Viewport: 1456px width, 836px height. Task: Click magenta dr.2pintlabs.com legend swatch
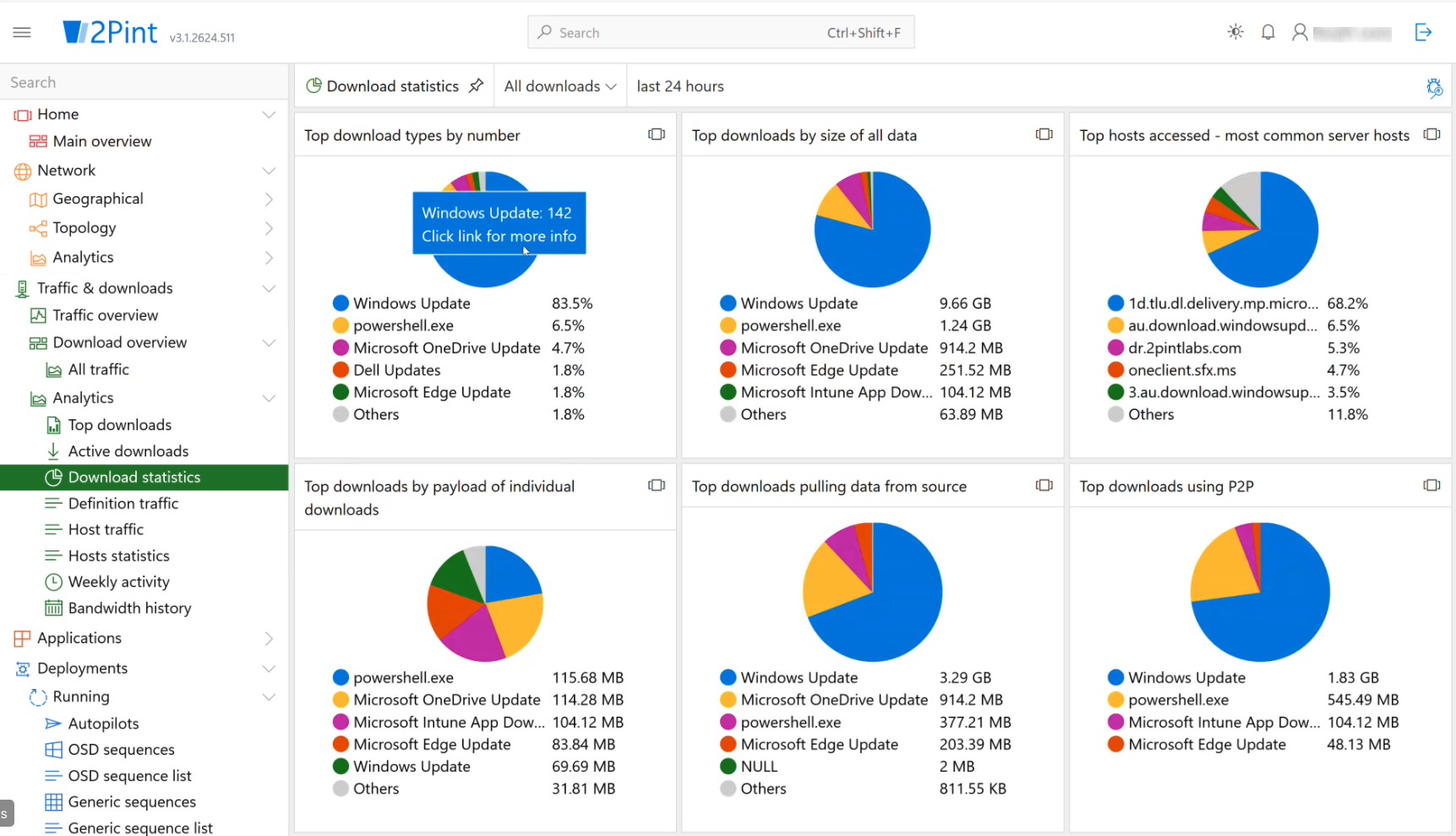click(1115, 347)
